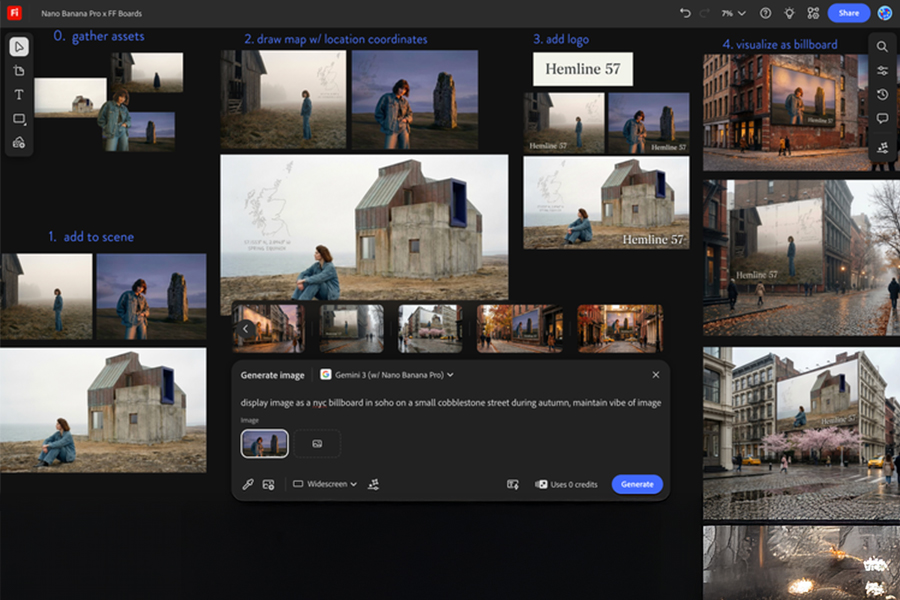
Task: Click the lightbulb tips icon
Action: tap(789, 13)
